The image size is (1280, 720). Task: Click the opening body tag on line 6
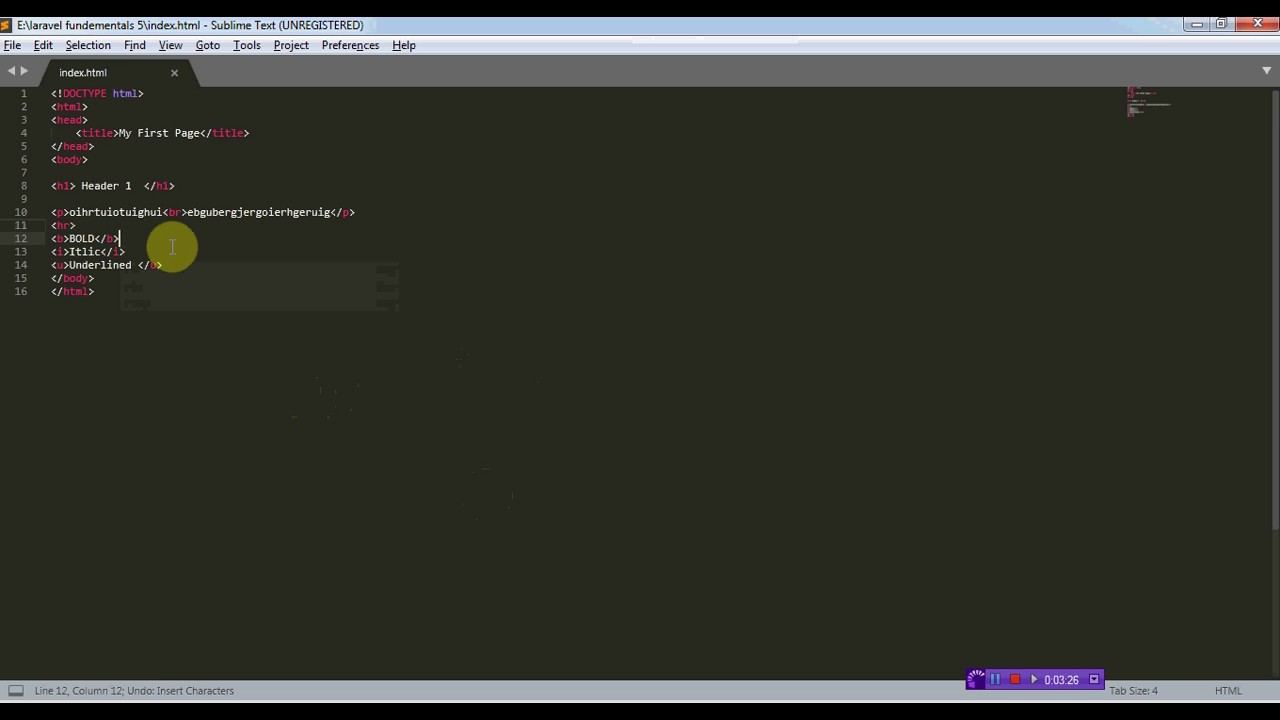(x=69, y=159)
